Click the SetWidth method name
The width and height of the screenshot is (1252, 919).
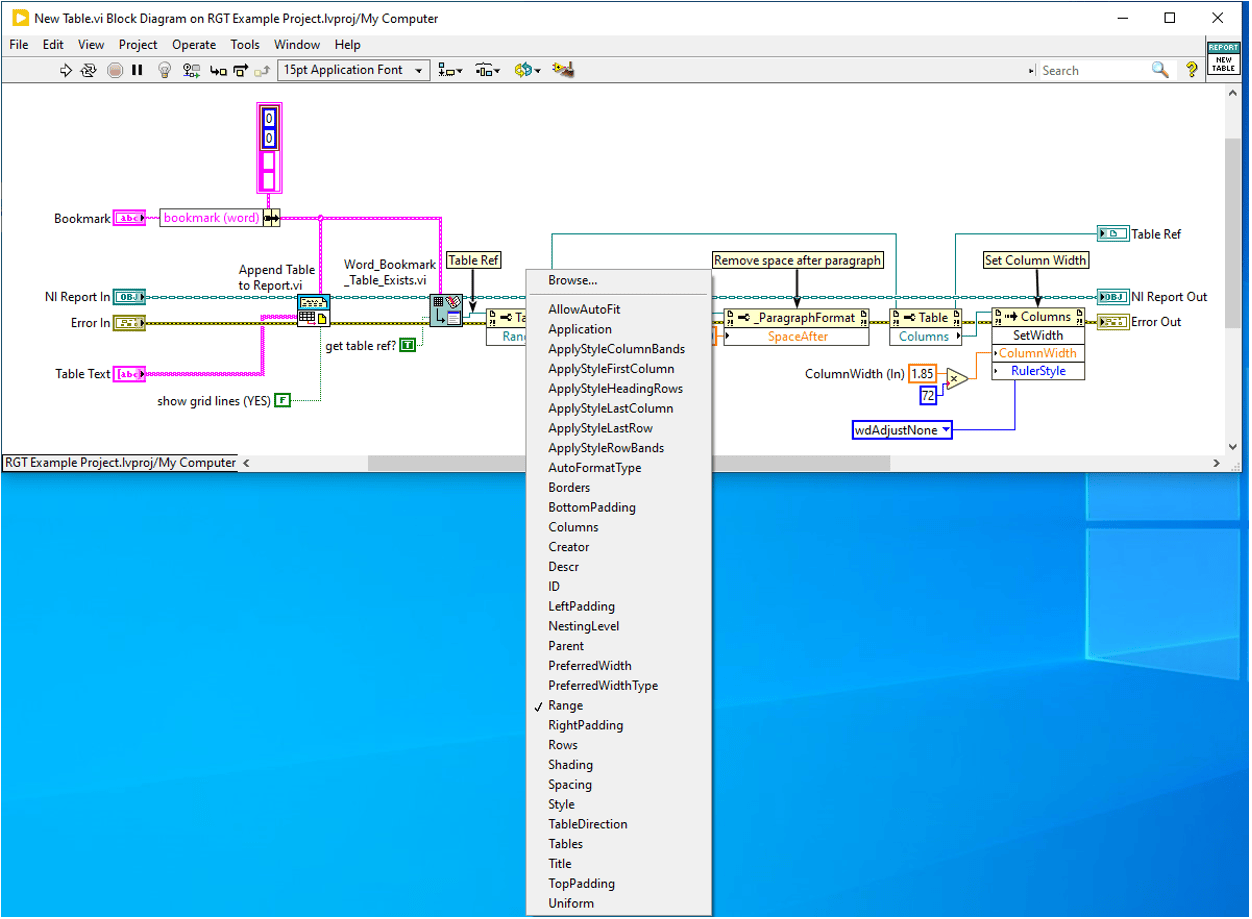(1038, 335)
